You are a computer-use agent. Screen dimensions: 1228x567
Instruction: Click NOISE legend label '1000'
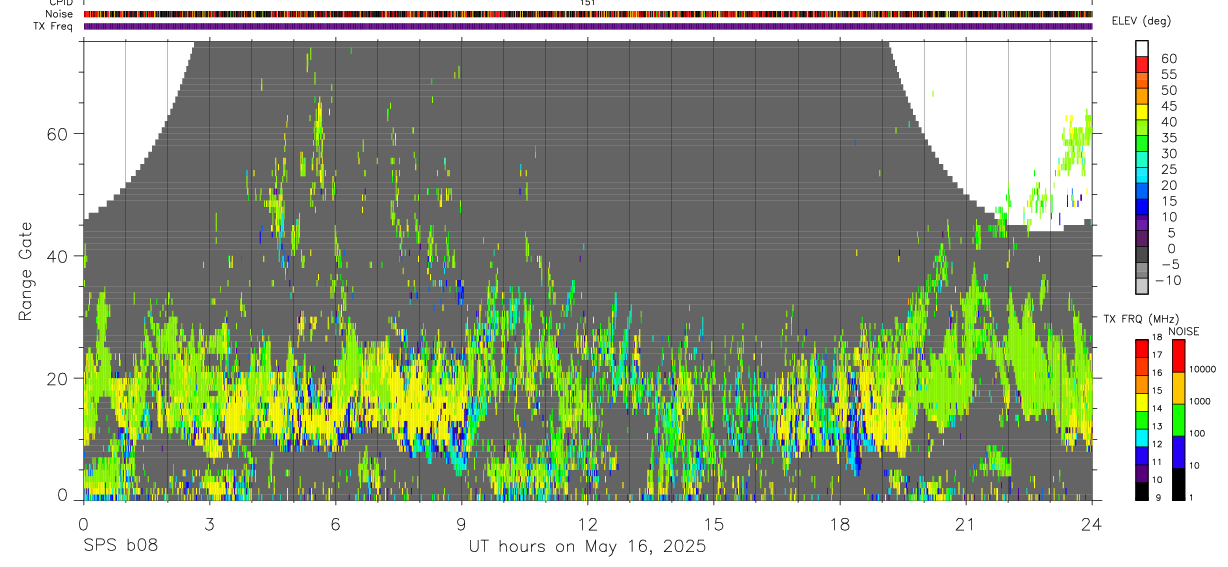1199,401
